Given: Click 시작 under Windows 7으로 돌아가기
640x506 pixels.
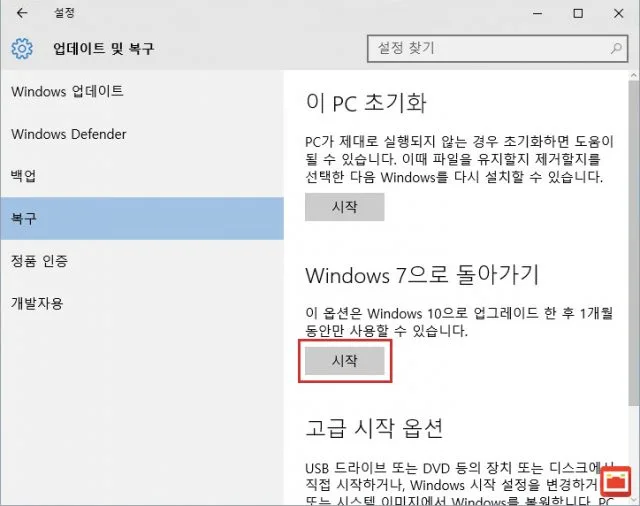Looking at the screenshot, I should [344, 361].
